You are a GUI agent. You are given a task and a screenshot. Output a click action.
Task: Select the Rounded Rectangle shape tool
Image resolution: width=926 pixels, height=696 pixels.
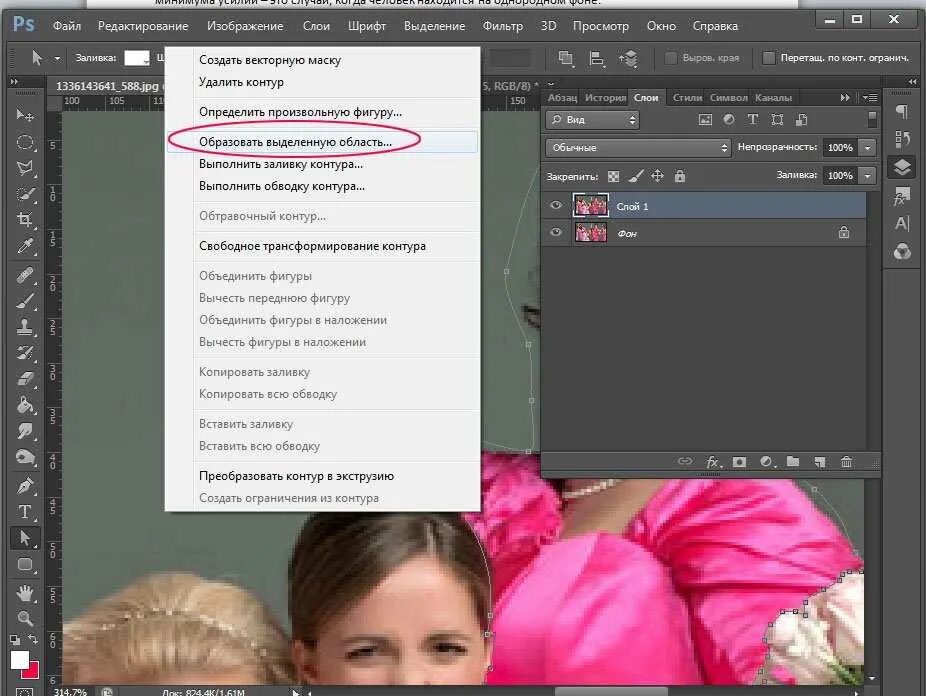(25, 564)
